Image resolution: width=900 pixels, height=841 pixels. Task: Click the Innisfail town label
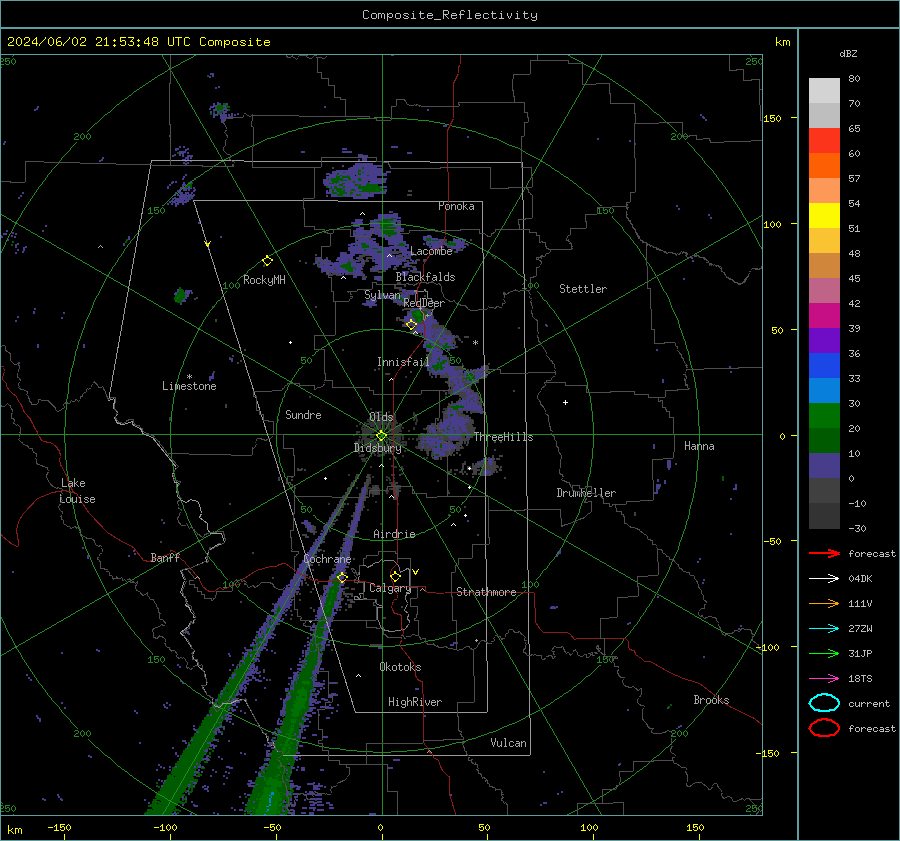click(x=403, y=362)
